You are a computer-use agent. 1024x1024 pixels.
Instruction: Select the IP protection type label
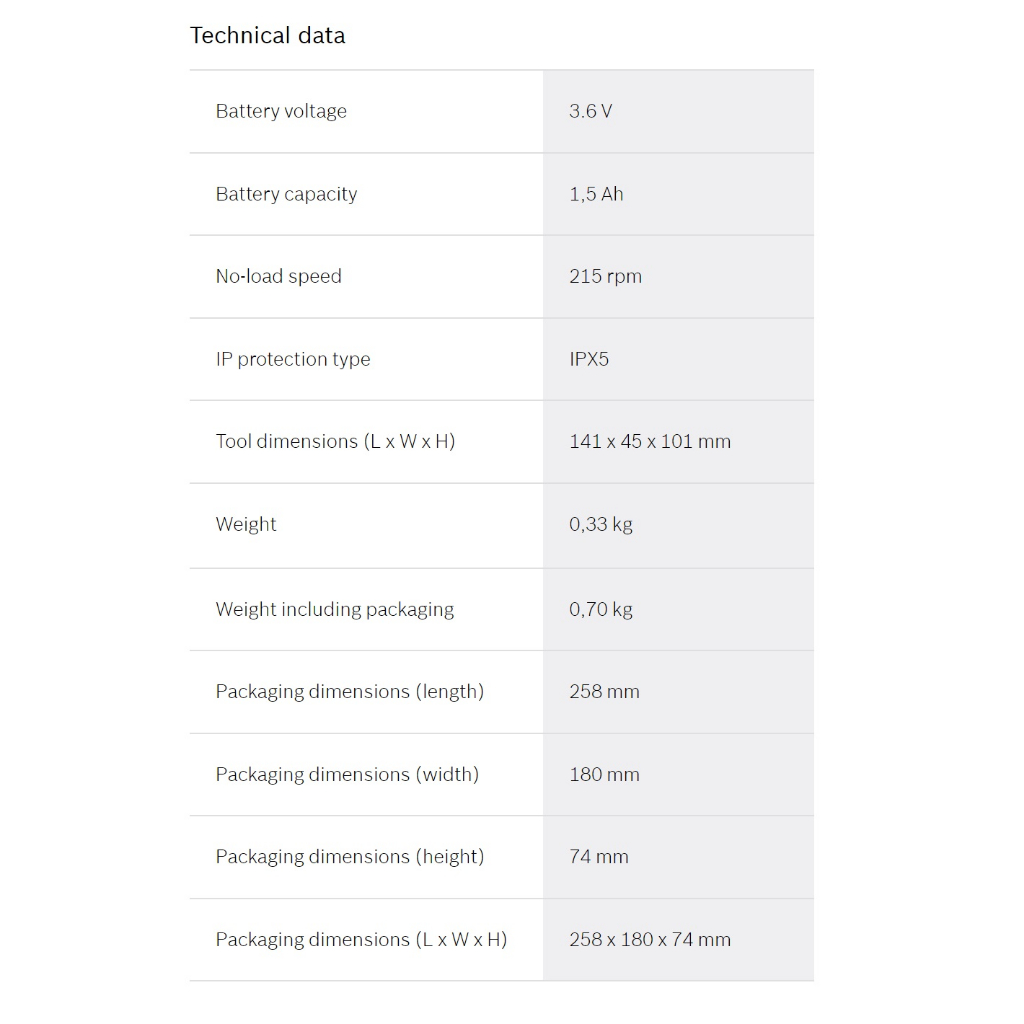click(x=292, y=359)
